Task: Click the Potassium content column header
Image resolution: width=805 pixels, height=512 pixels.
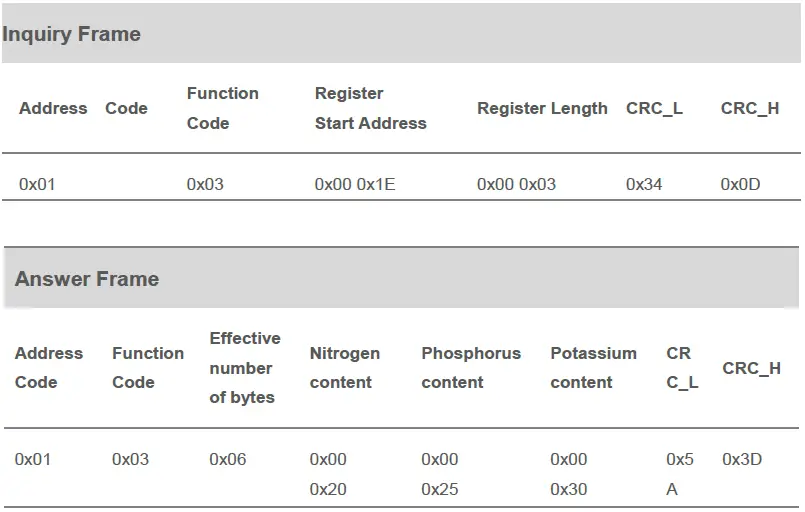Action: pyautogui.click(x=593, y=368)
